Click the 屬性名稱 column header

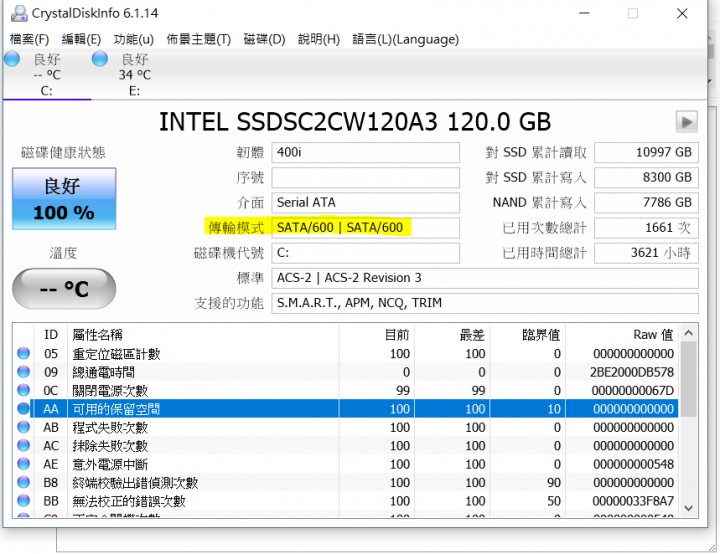203,335
